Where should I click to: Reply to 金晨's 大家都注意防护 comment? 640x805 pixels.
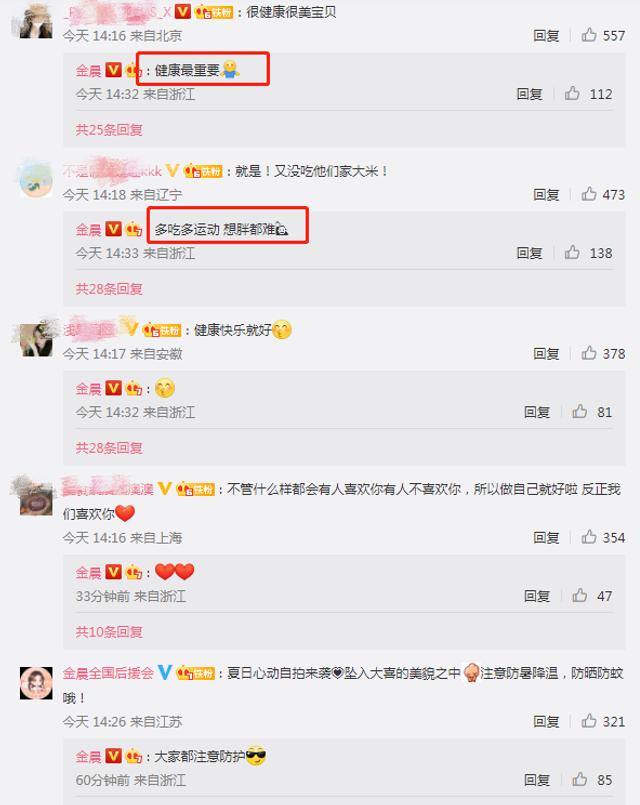tap(537, 780)
